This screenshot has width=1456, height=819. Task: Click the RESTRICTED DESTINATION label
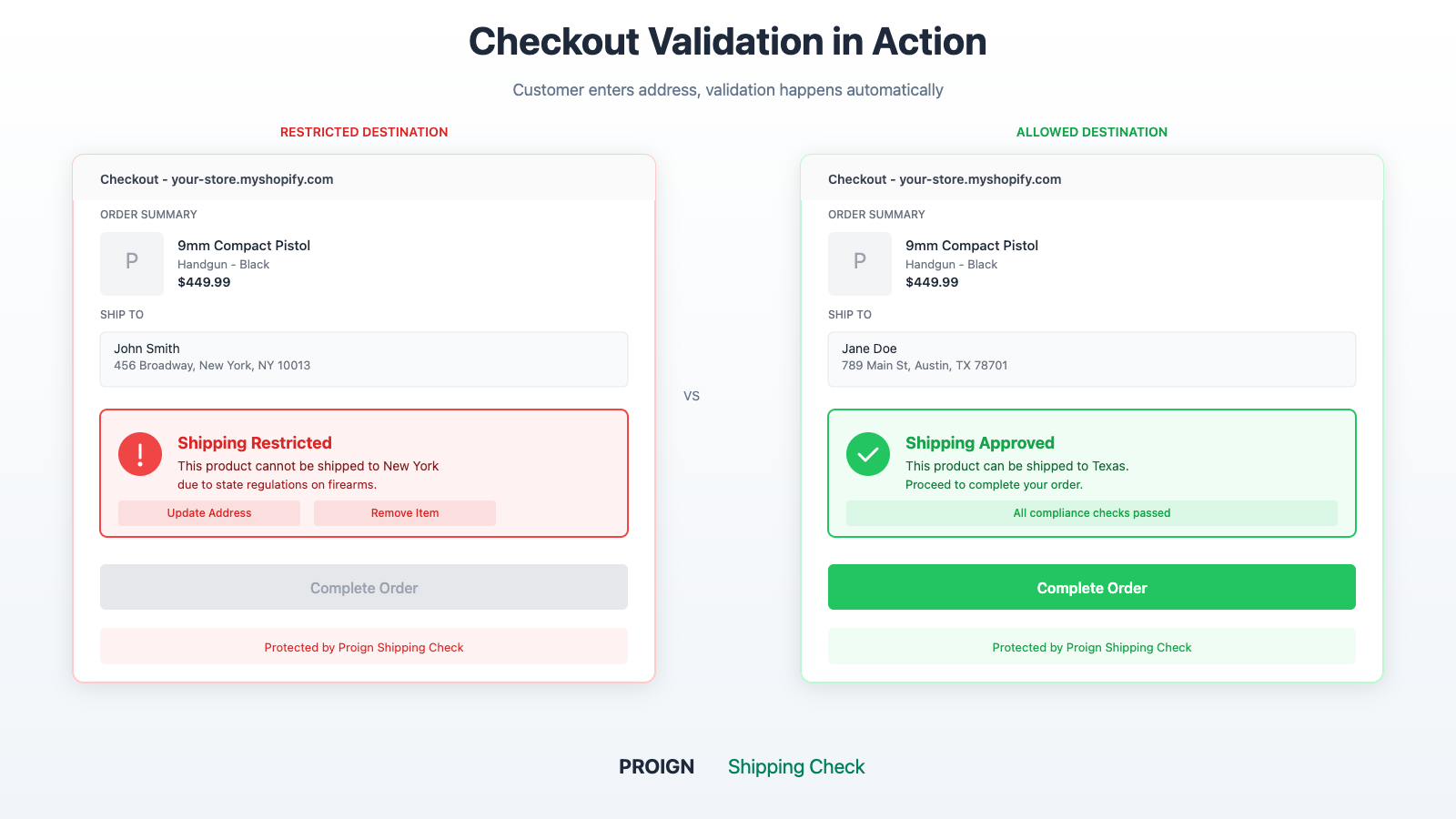point(364,131)
